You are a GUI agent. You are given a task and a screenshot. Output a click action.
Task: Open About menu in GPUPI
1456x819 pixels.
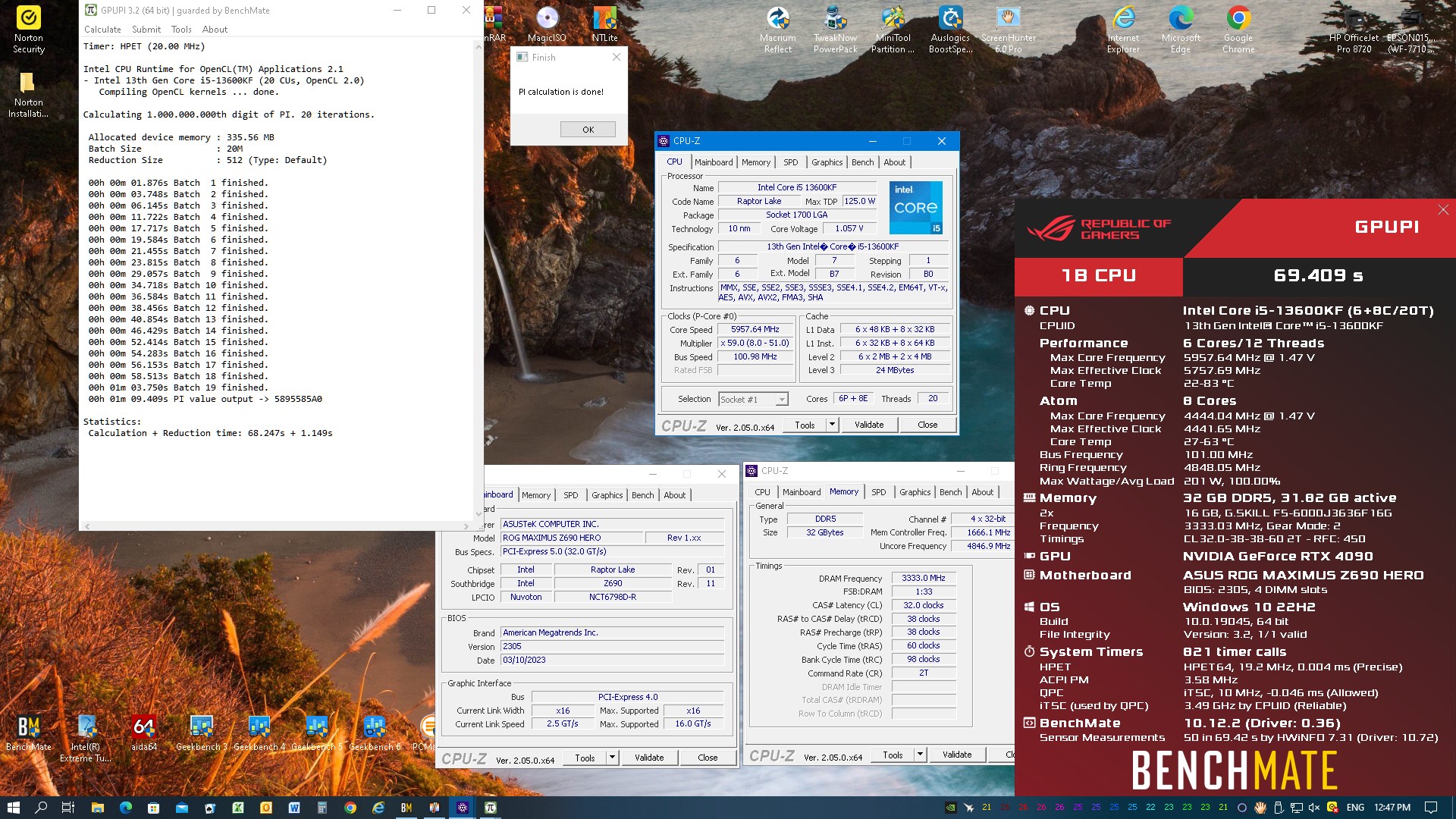click(215, 30)
